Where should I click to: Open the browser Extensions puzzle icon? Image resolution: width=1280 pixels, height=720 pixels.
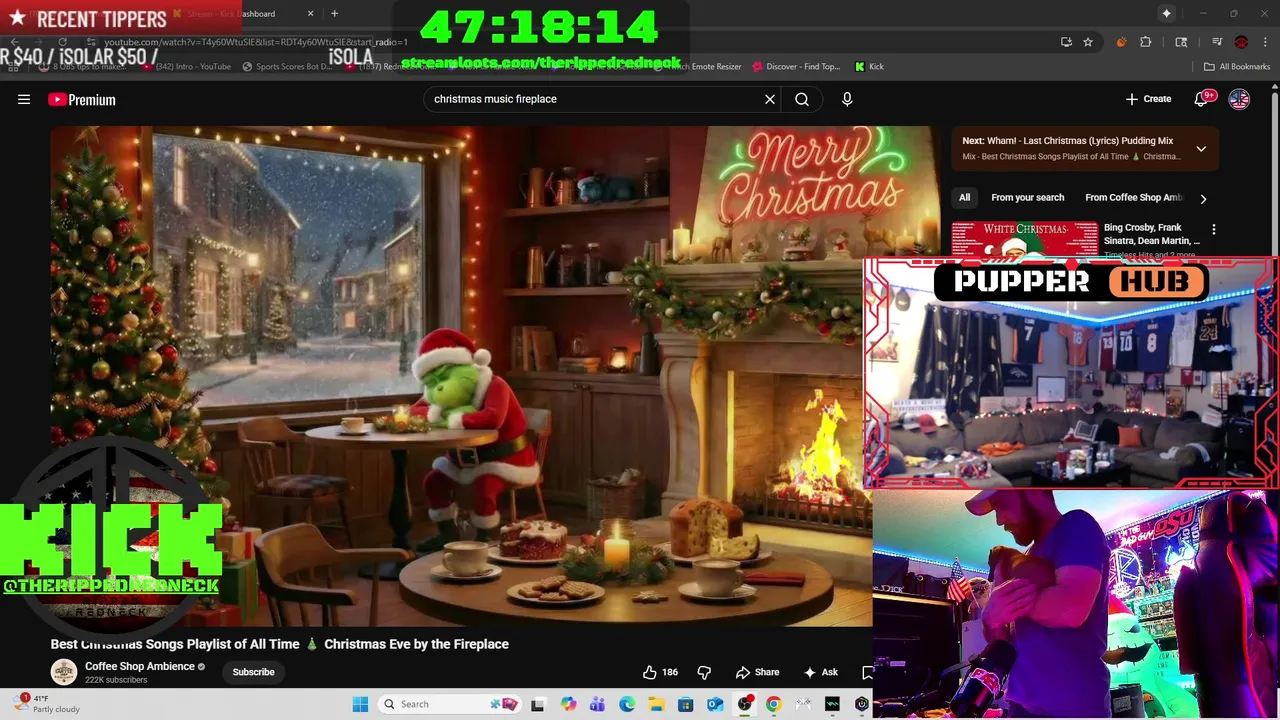[x=1146, y=42]
